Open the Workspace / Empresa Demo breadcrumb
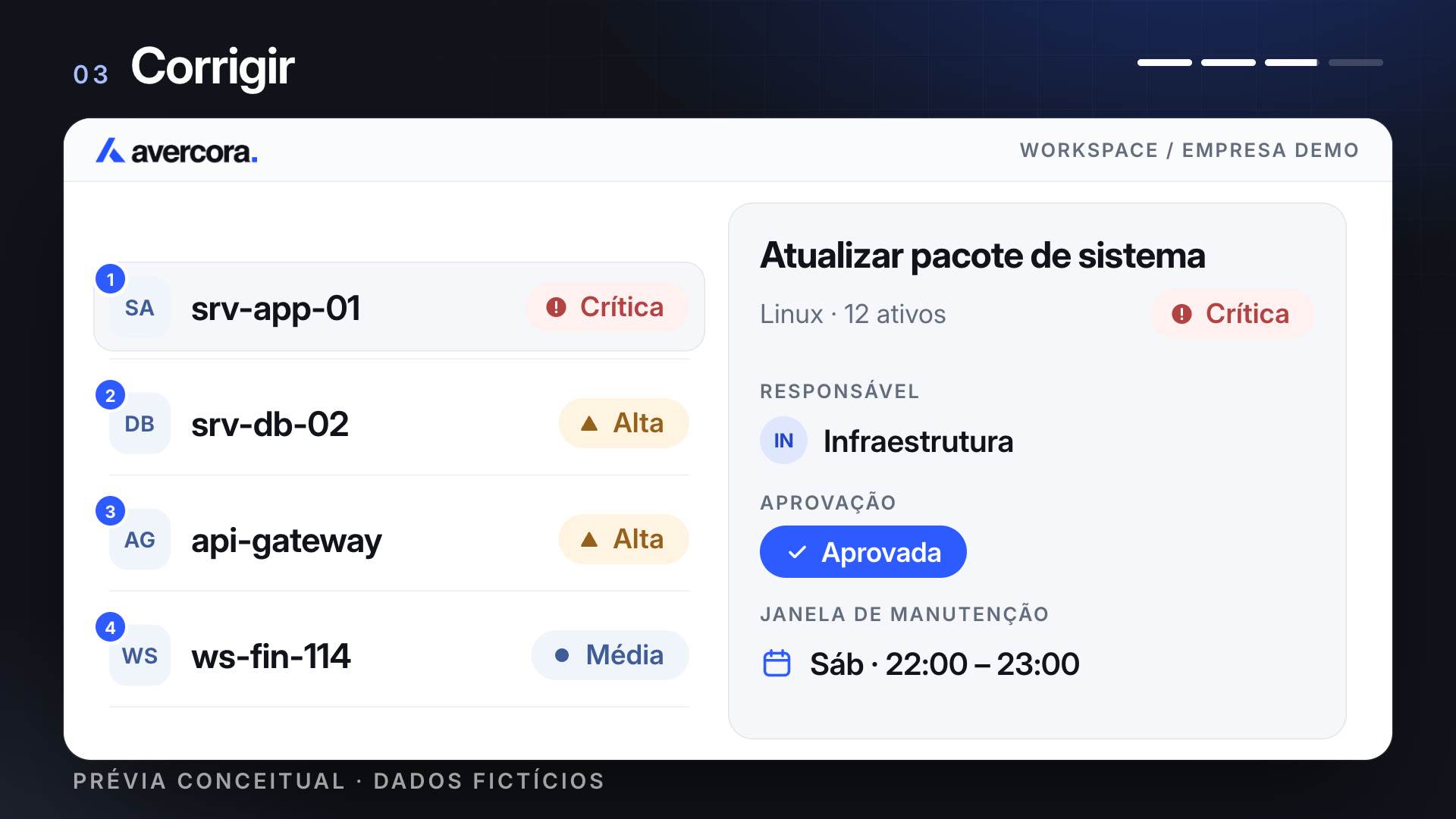 coord(1189,150)
